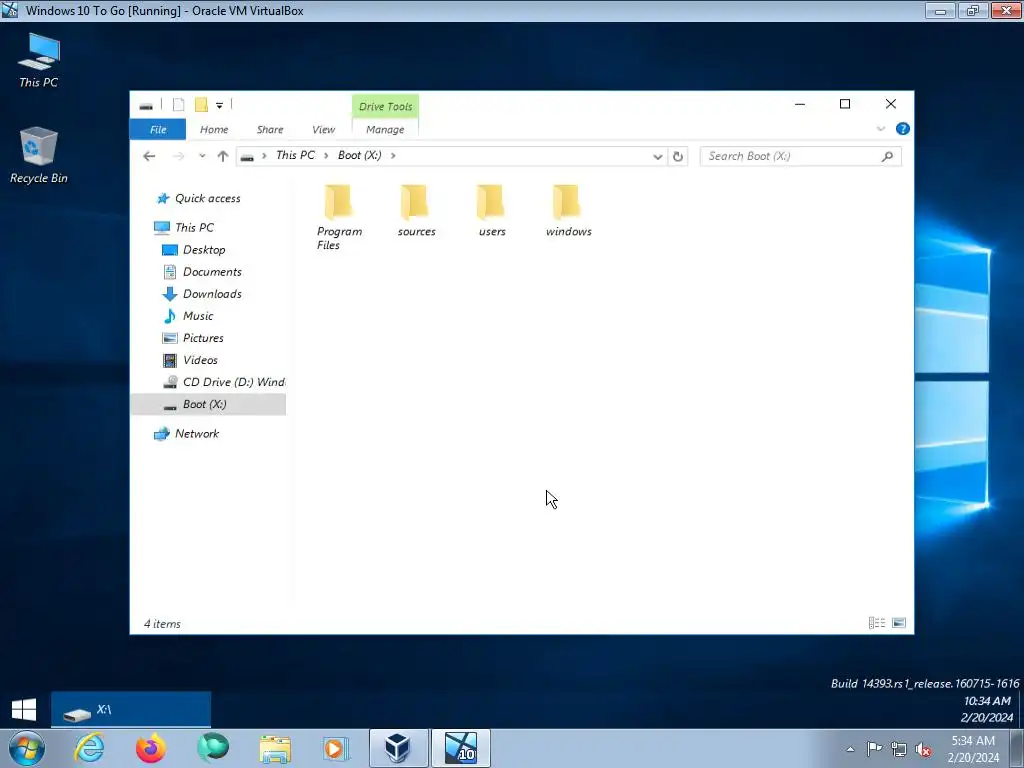Click the Back navigation arrow

coord(149,156)
